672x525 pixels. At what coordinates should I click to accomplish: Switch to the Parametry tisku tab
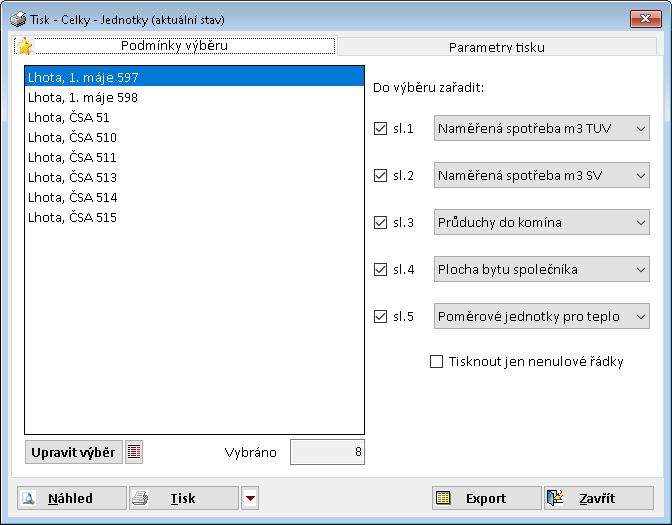[496, 46]
